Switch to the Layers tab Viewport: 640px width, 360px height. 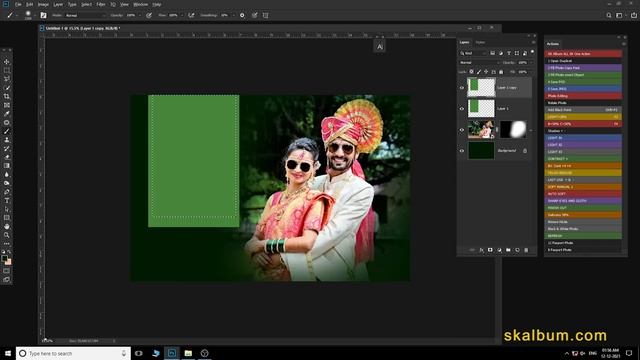[464, 42]
